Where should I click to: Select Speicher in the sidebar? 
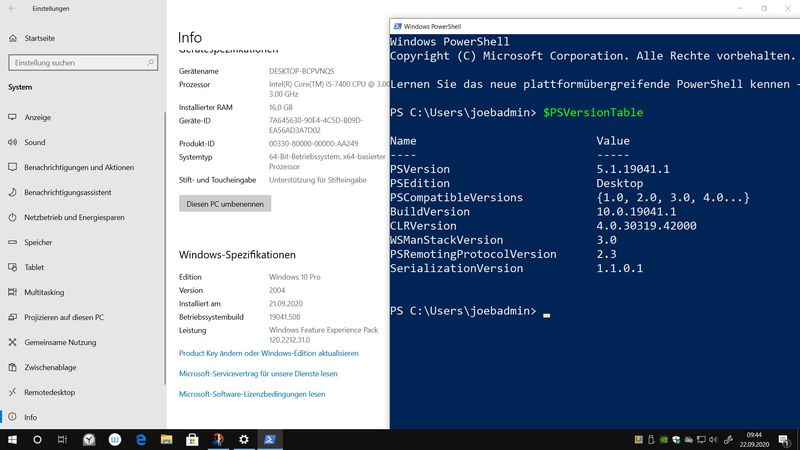coord(38,242)
